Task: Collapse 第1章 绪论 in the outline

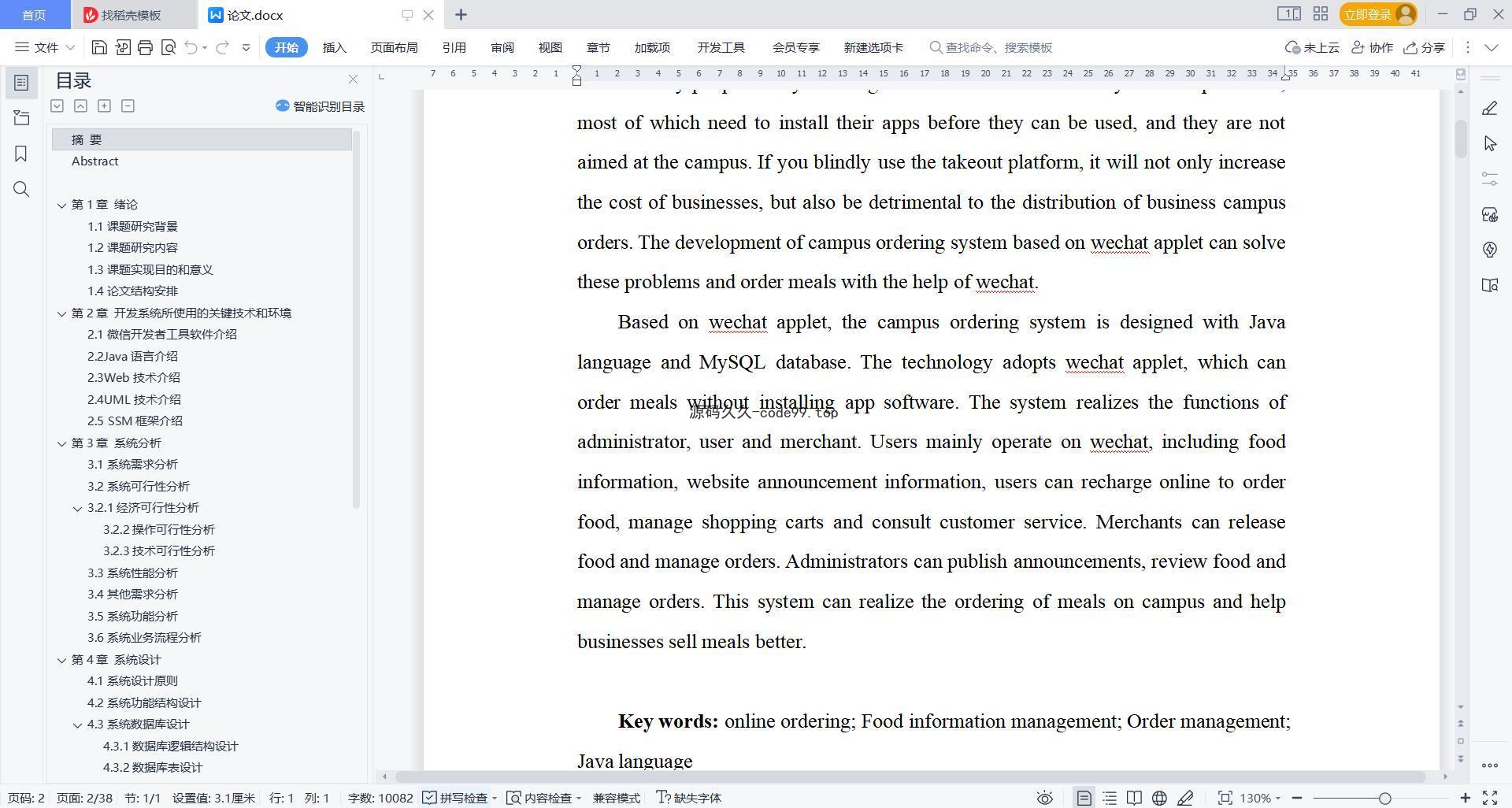Action: click(x=61, y=205)
